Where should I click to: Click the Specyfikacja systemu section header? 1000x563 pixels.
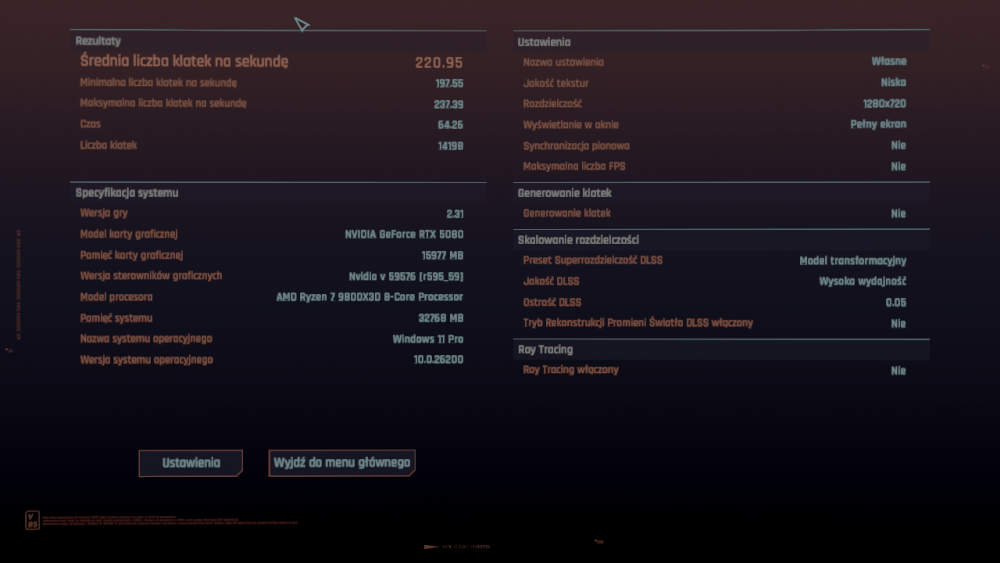click(127, 193)
